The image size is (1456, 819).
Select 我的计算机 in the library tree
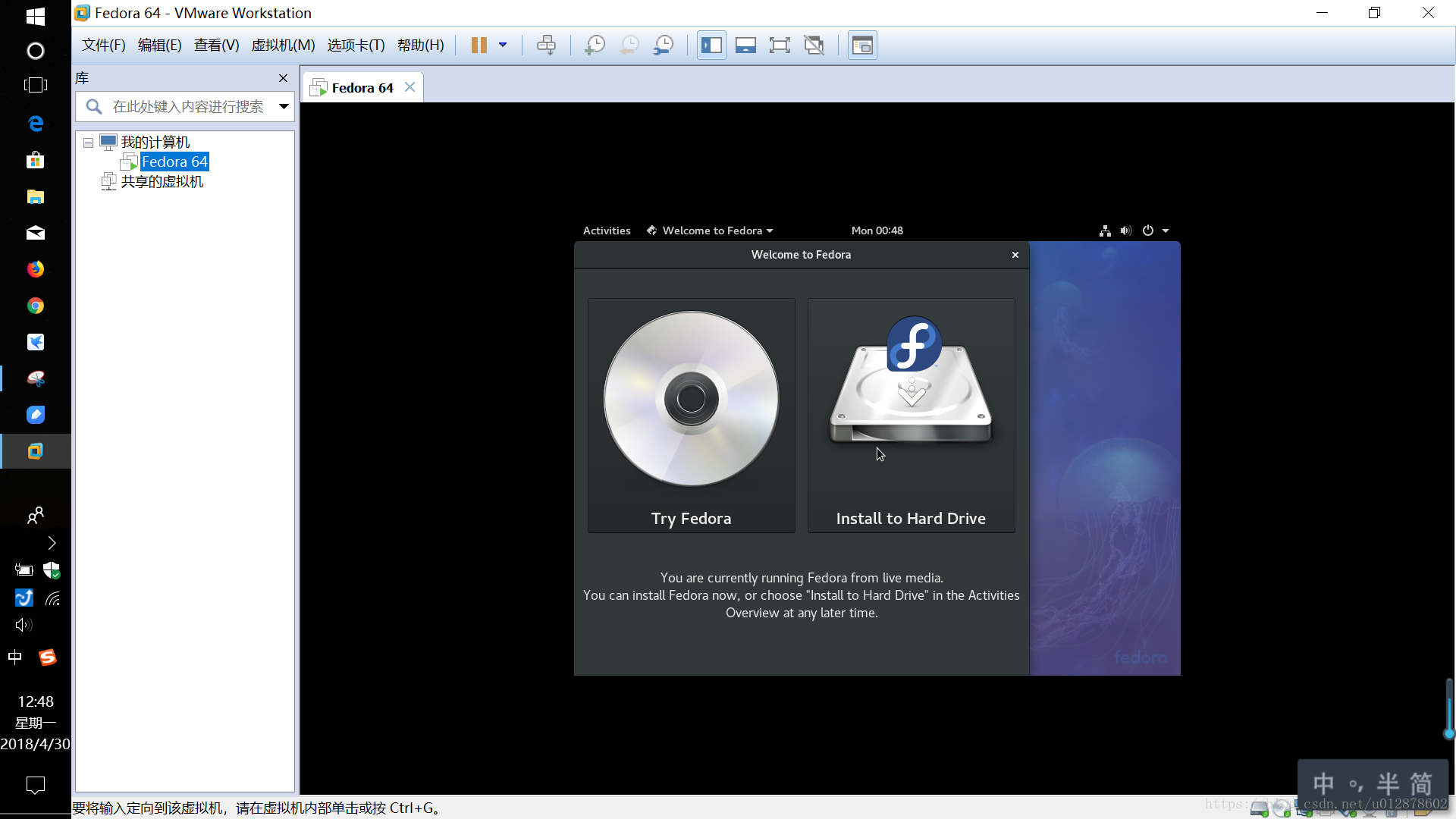pos(155,143)
